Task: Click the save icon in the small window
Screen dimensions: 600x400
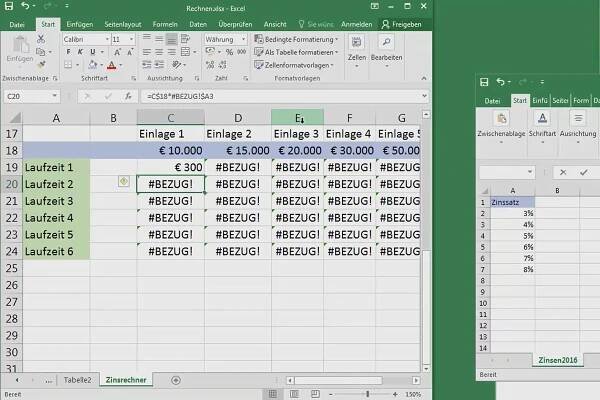Action: (x=484, y=82)
